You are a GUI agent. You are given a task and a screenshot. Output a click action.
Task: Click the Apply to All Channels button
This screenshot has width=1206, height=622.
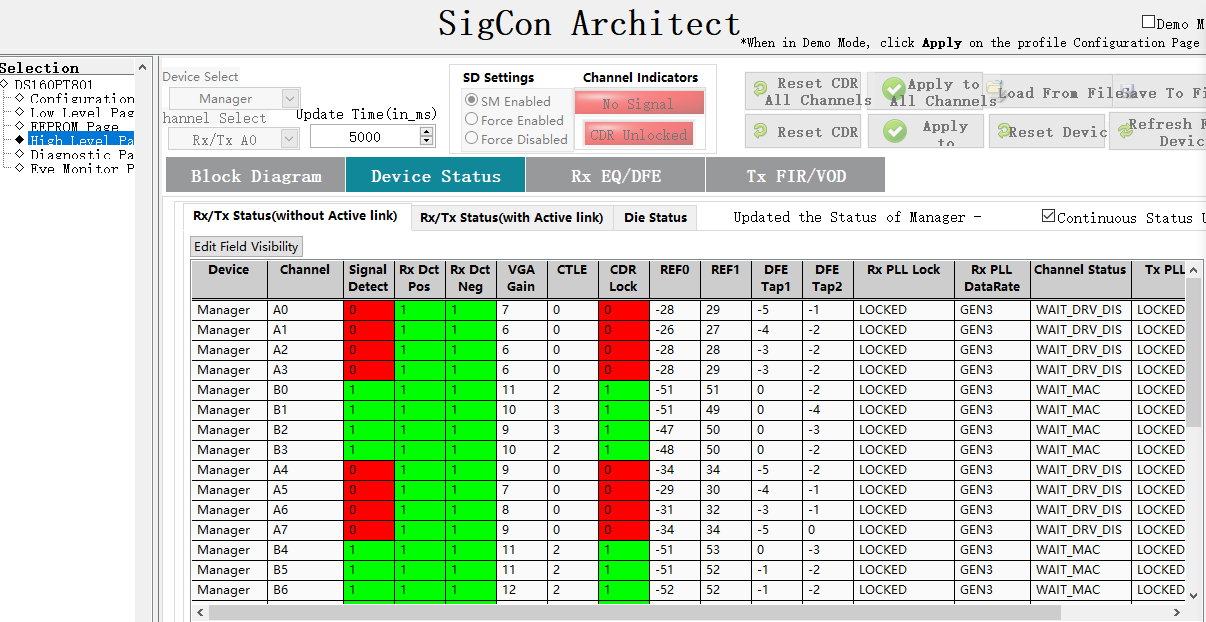tap(925, 91)
